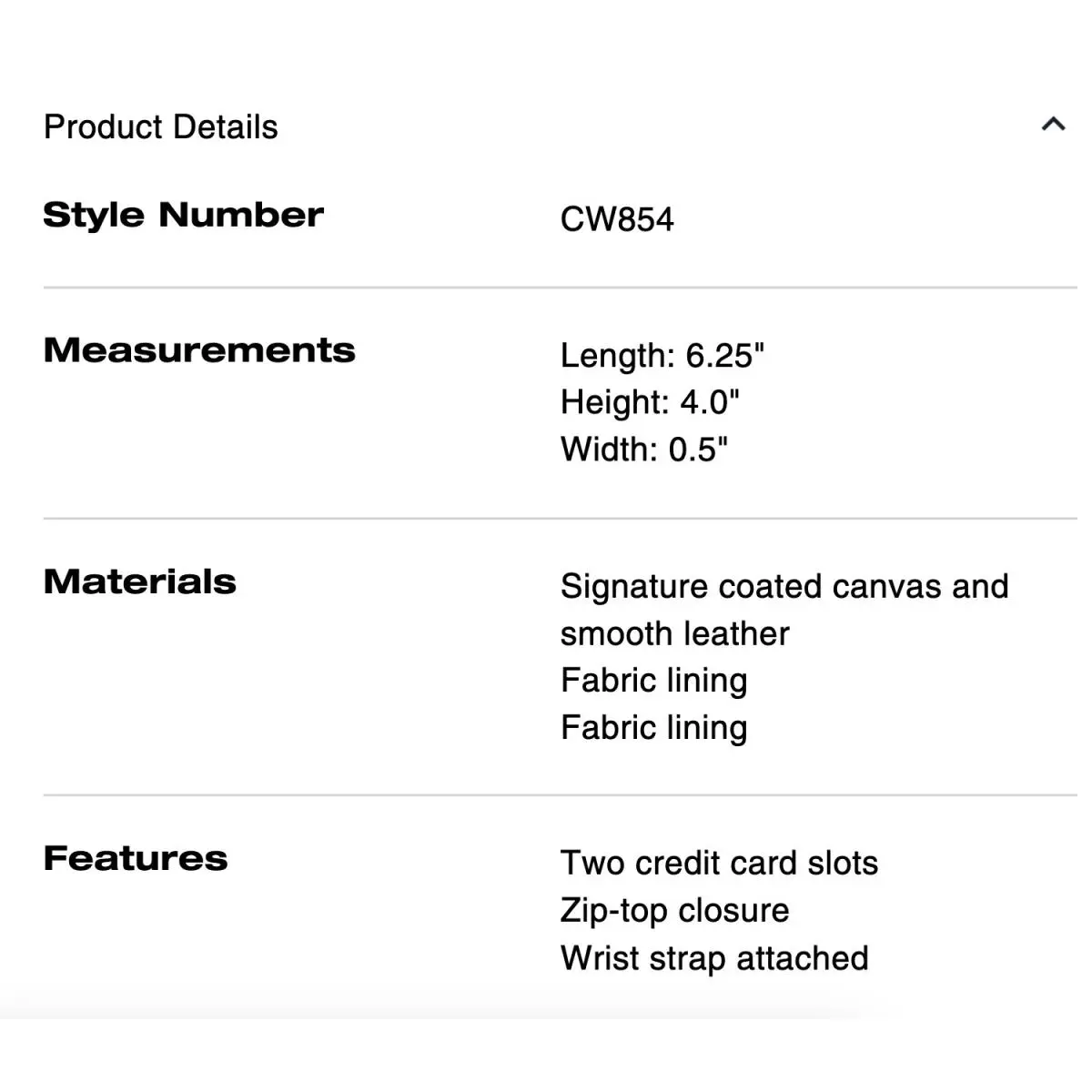Click the divider above Features

561,795
